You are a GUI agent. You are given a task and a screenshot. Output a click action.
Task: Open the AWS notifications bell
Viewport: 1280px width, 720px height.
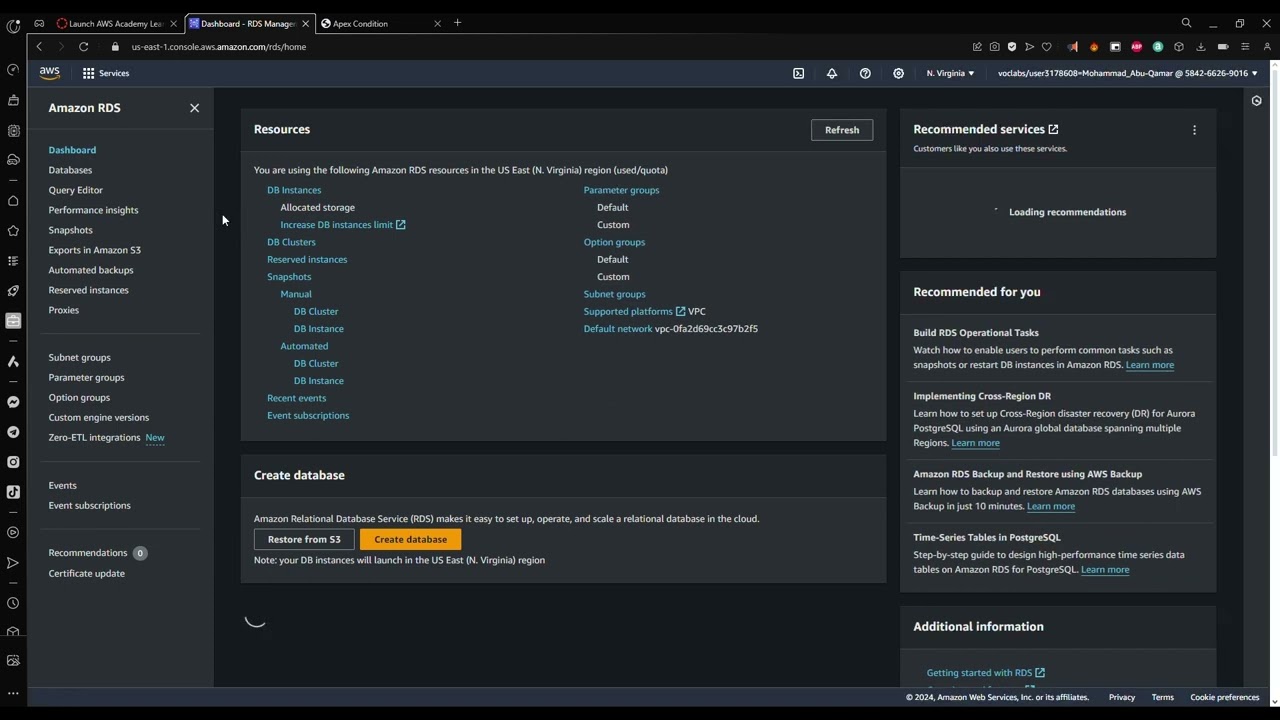click(x=831, y=73)
